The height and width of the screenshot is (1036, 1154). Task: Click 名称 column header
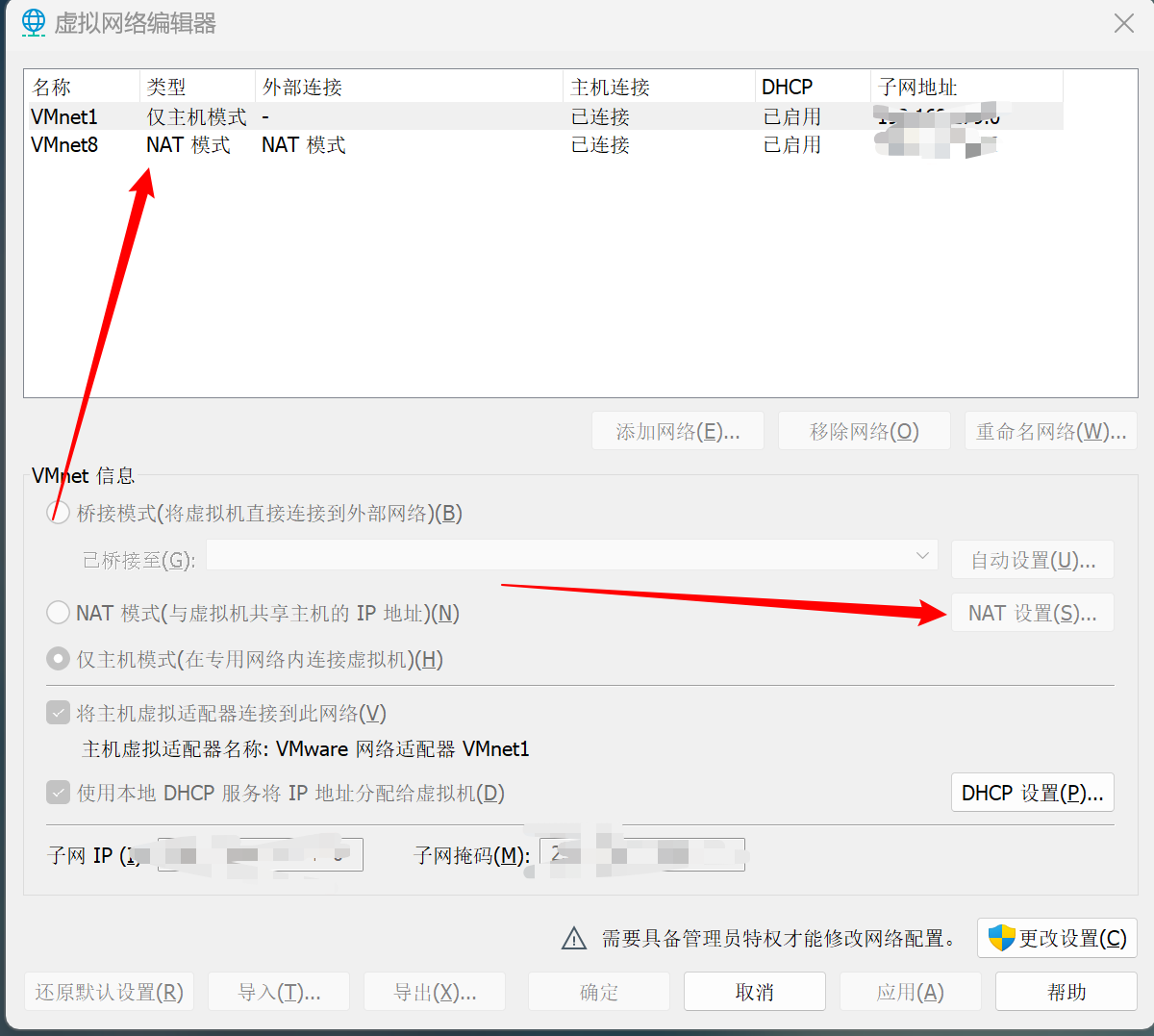pos(83,87)
